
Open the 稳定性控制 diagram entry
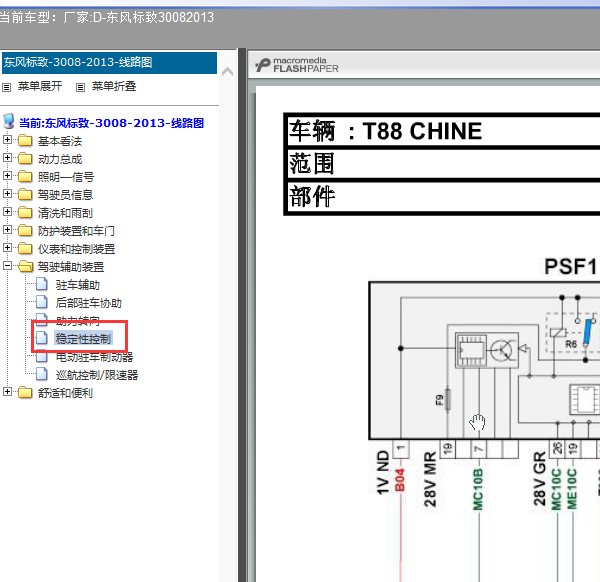[x=83, y=338]
